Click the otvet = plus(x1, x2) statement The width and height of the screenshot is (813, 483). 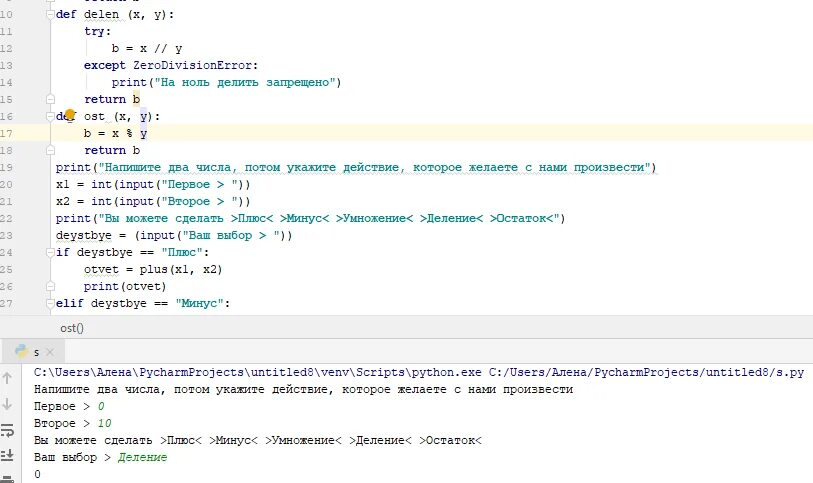tap(153, 269)
